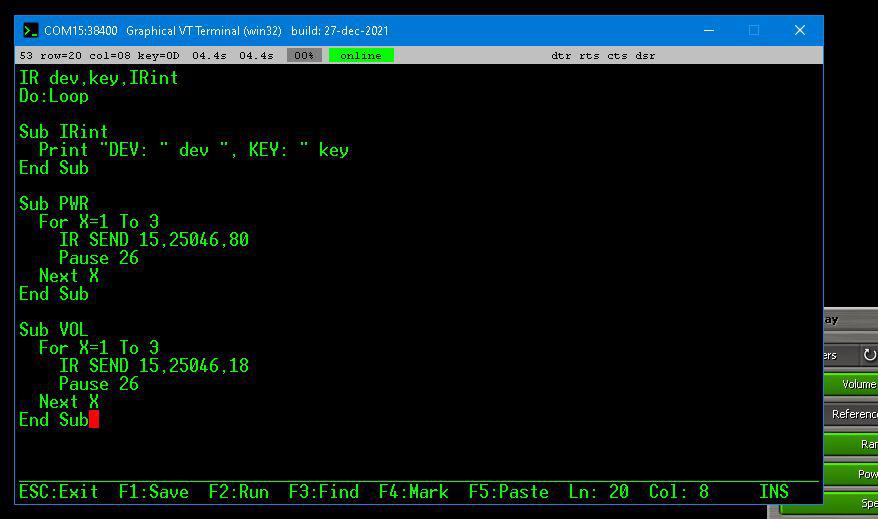Click the cts signal indicator
The width and height of the screenshot is (878, 519).
point(617,56)
